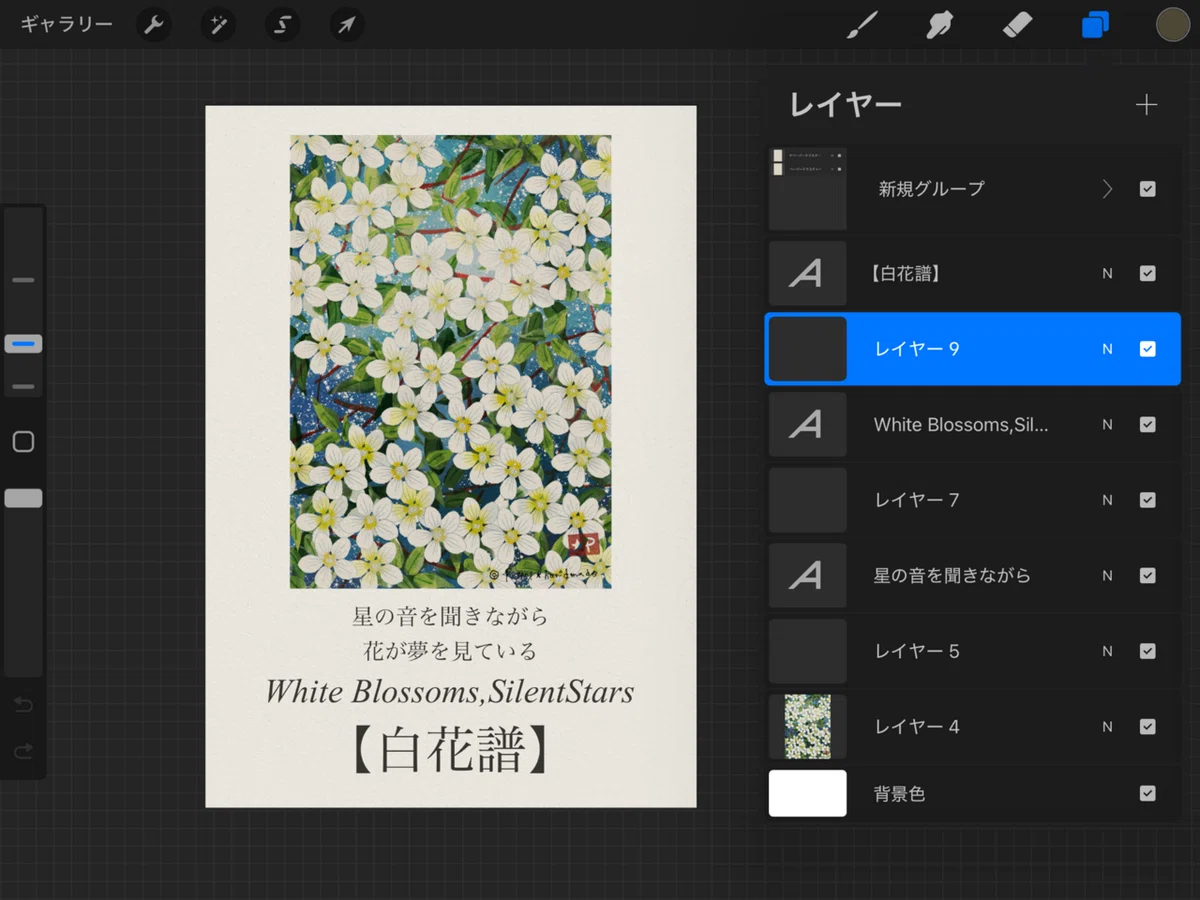Select the 背景色 row label
This screenshot has width=1200, height=900.
pos(900,794)
